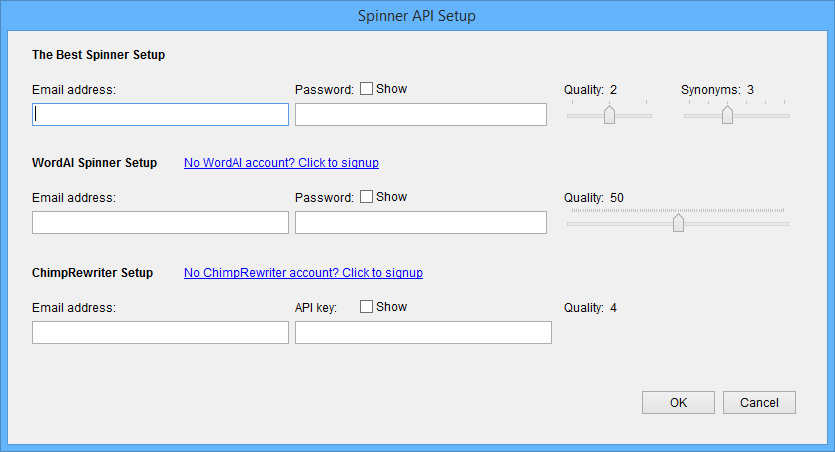The height and width of the screenshot is (452, 835).
Task: Open the ChimpRewriter account signup link
Action: pyautogui.click(x=303, y=273)
